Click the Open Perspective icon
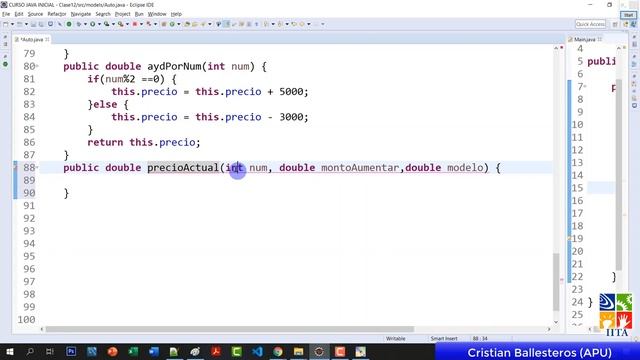The height and width of the screenshot is (360, 640). [615, 24]
